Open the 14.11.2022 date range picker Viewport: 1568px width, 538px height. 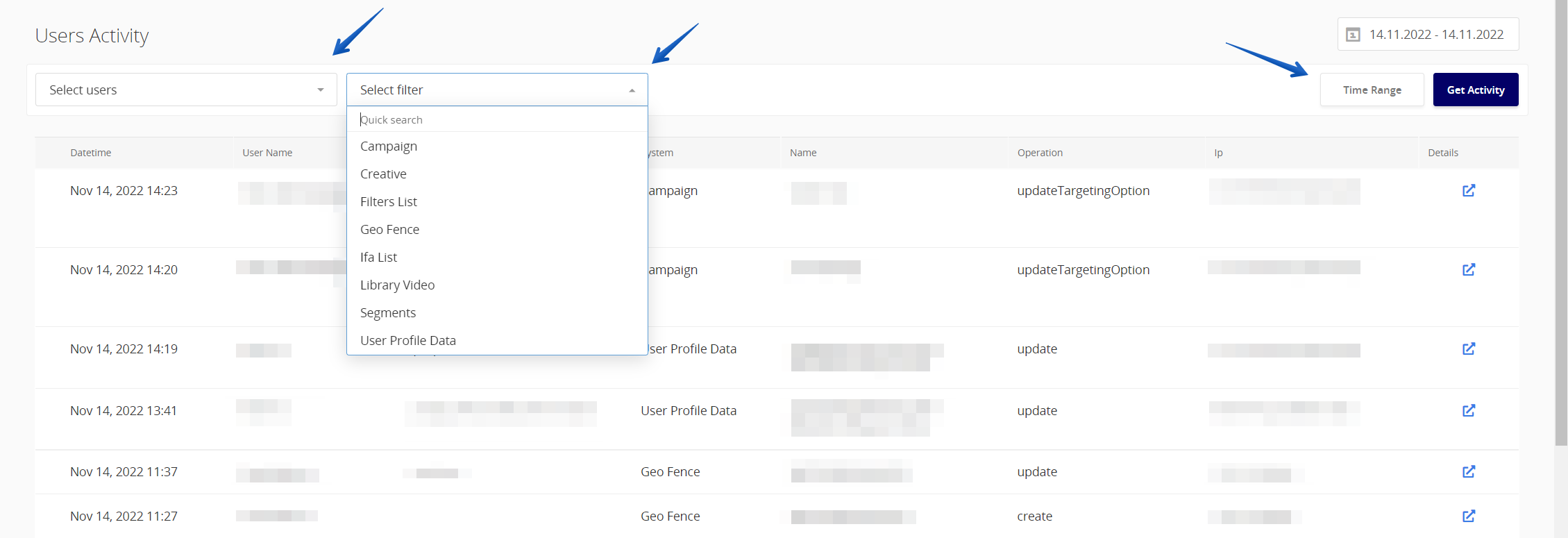pos(1428,35)
